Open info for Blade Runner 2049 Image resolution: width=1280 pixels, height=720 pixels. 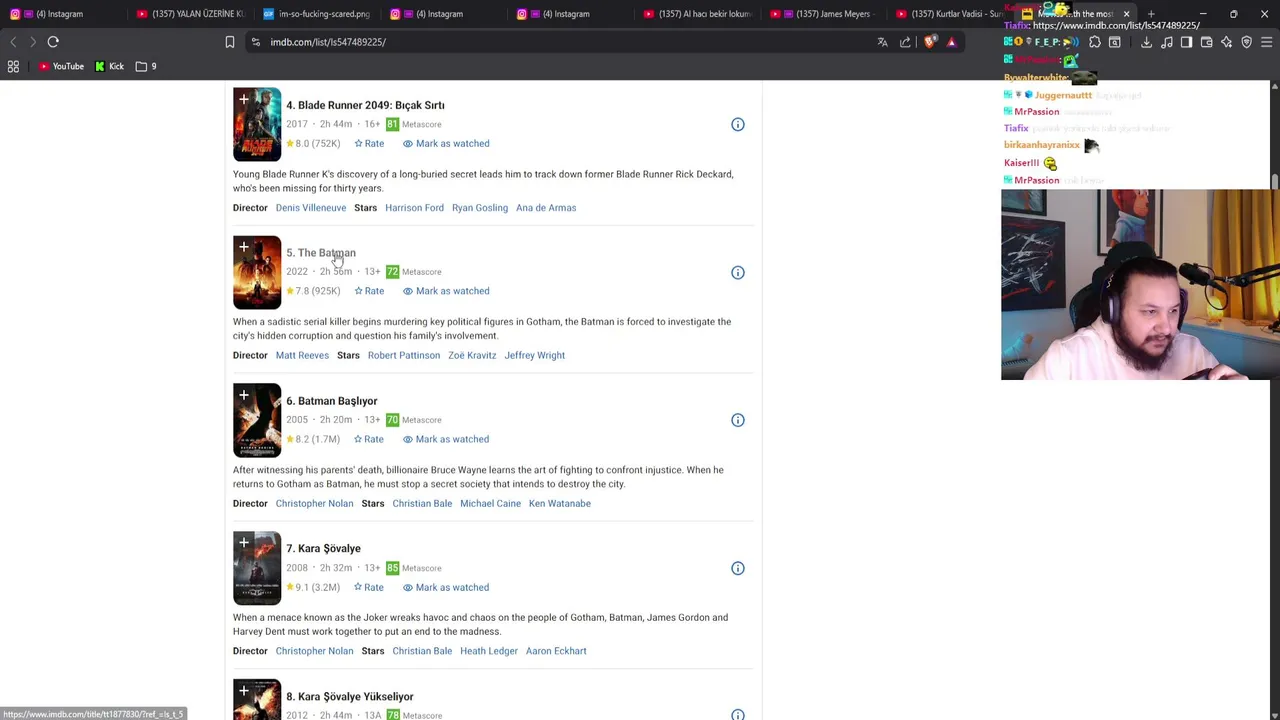point(737,124)
